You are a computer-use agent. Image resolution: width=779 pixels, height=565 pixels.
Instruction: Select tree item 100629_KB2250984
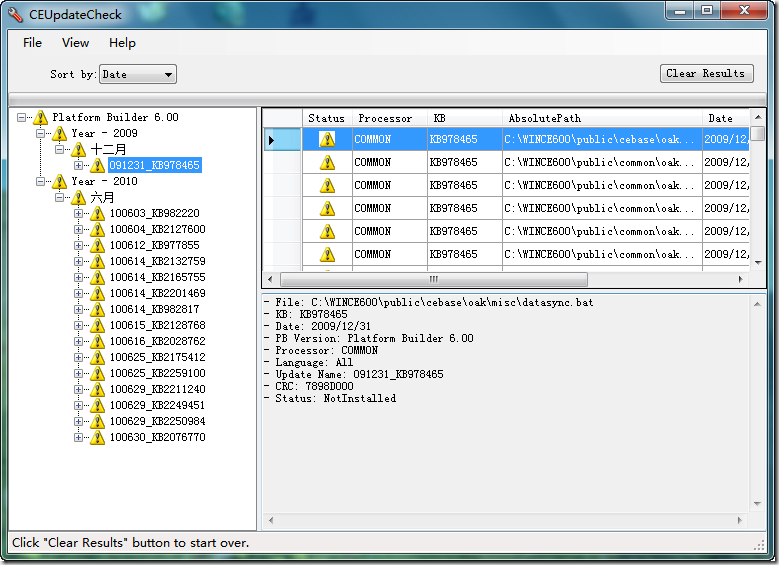tap(157, 421)
